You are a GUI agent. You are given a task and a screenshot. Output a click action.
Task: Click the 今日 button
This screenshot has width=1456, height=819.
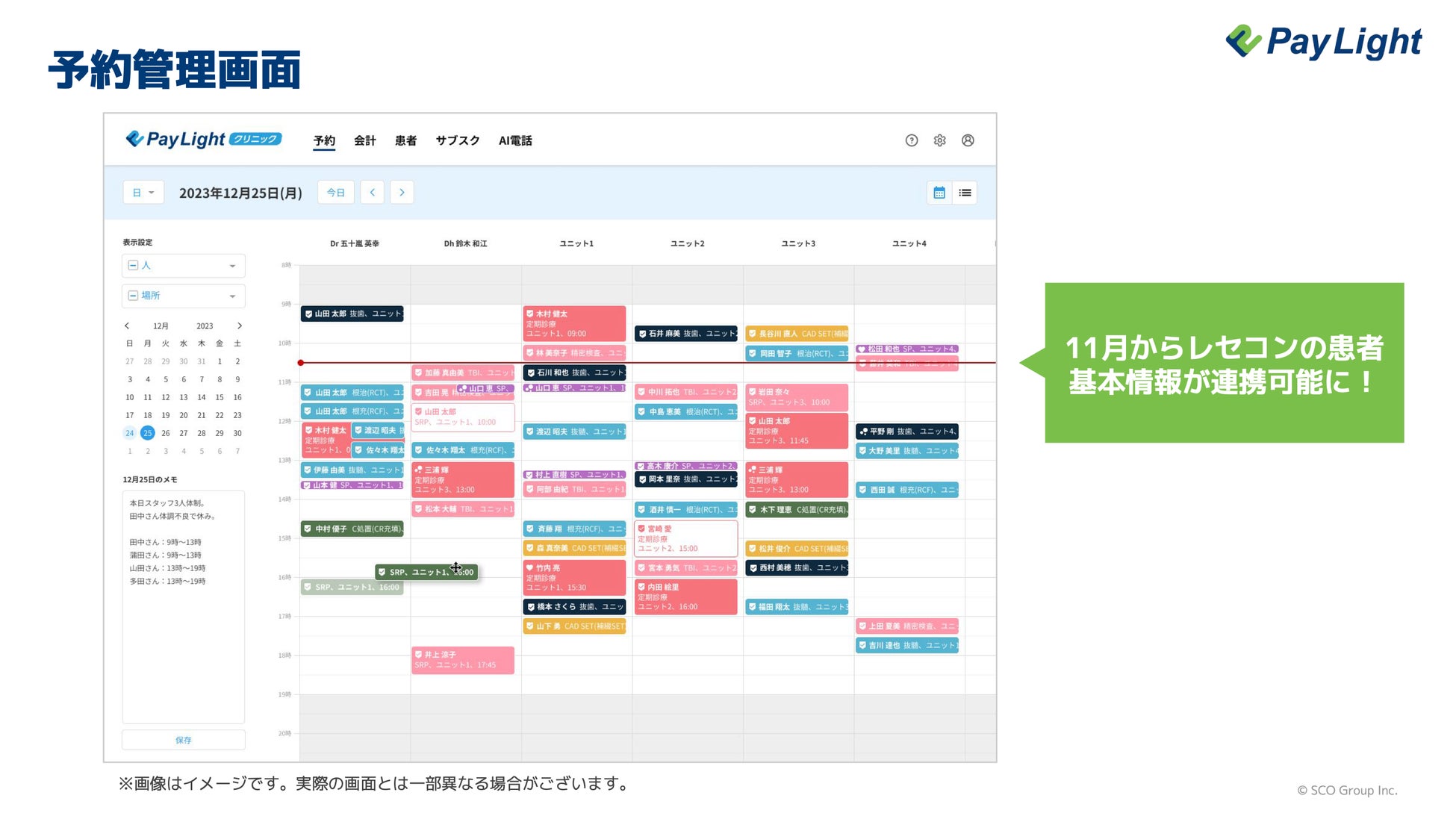click(x=336, y=193)
